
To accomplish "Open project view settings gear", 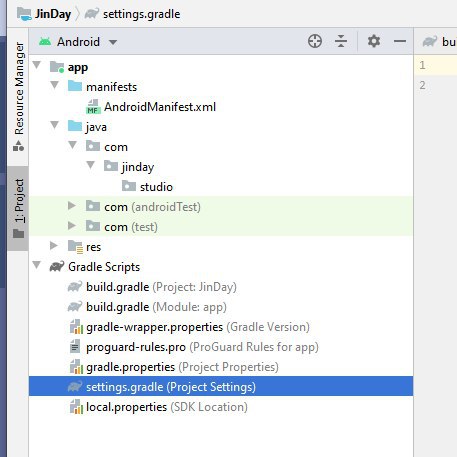I will click(374, 41).
